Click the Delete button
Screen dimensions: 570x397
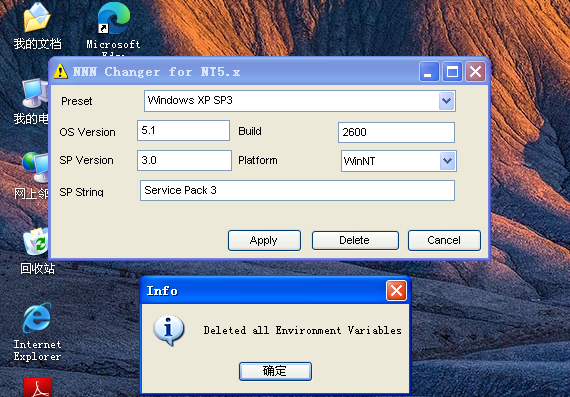[355, 240]
